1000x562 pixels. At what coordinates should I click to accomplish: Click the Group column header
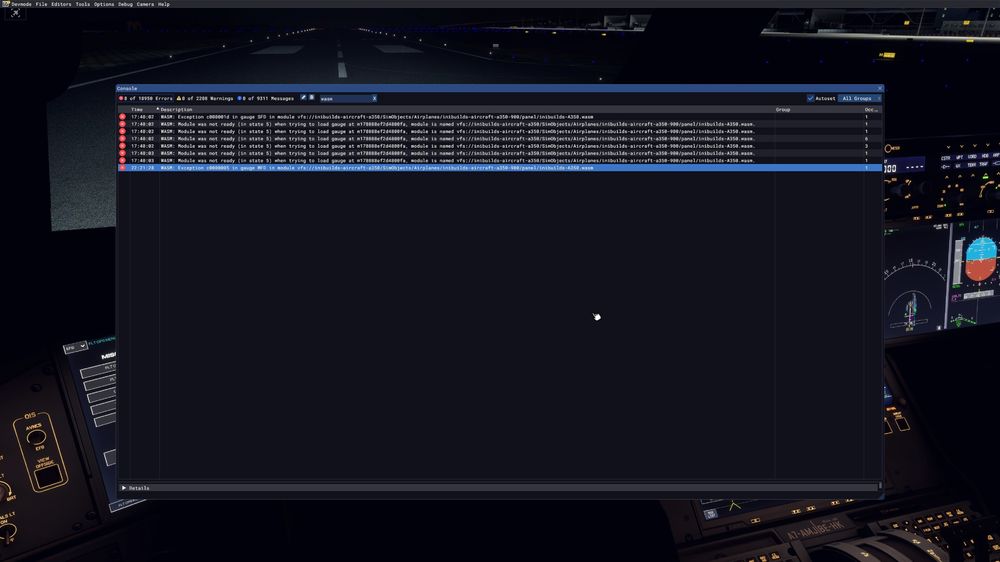point(783,109)
